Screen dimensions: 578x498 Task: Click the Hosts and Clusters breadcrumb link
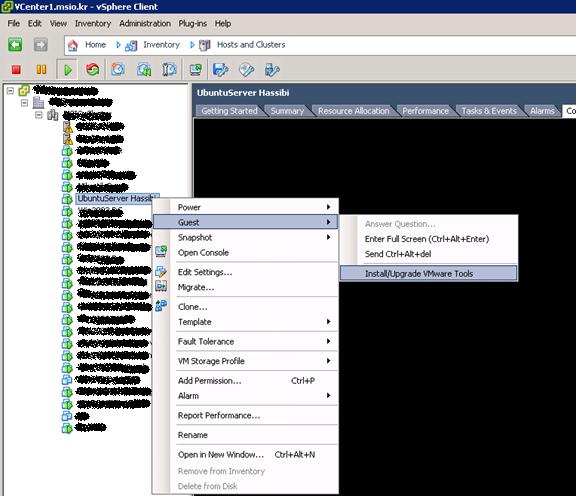point(251,45)
